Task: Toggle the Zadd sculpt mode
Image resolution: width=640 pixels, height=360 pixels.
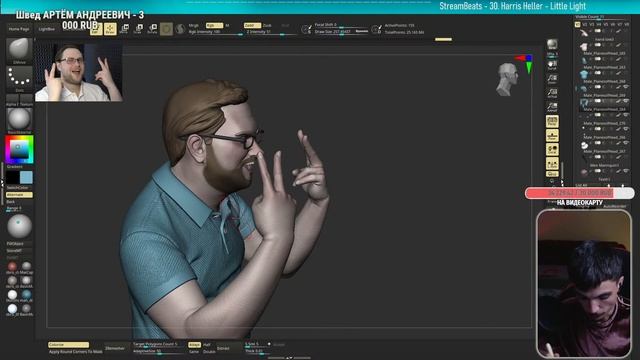Action: point(252,25)
